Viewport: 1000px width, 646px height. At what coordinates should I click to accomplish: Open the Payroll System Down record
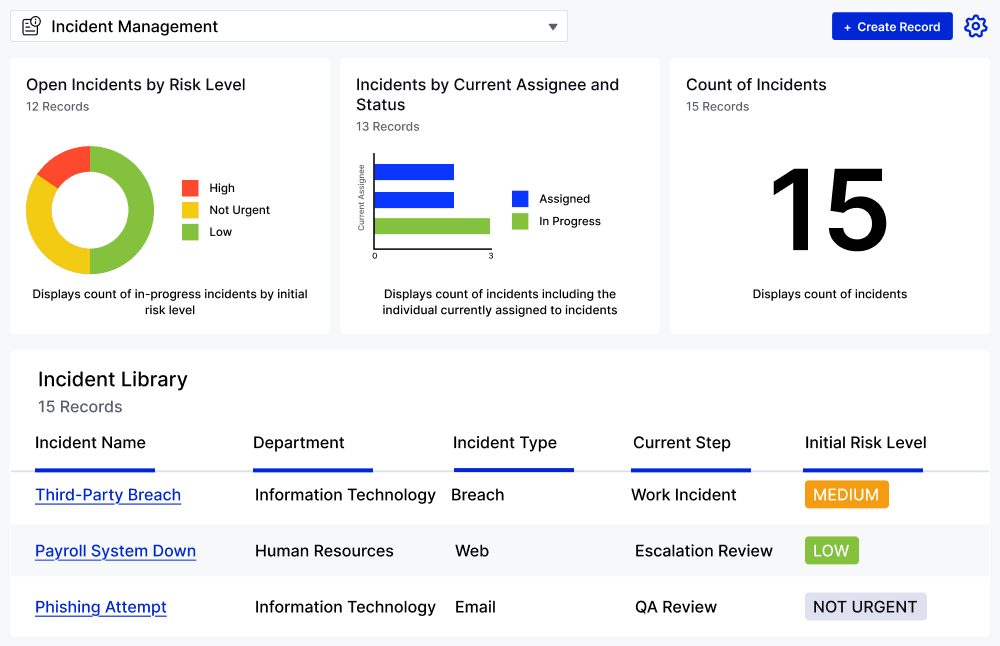[x=115, y=551]
